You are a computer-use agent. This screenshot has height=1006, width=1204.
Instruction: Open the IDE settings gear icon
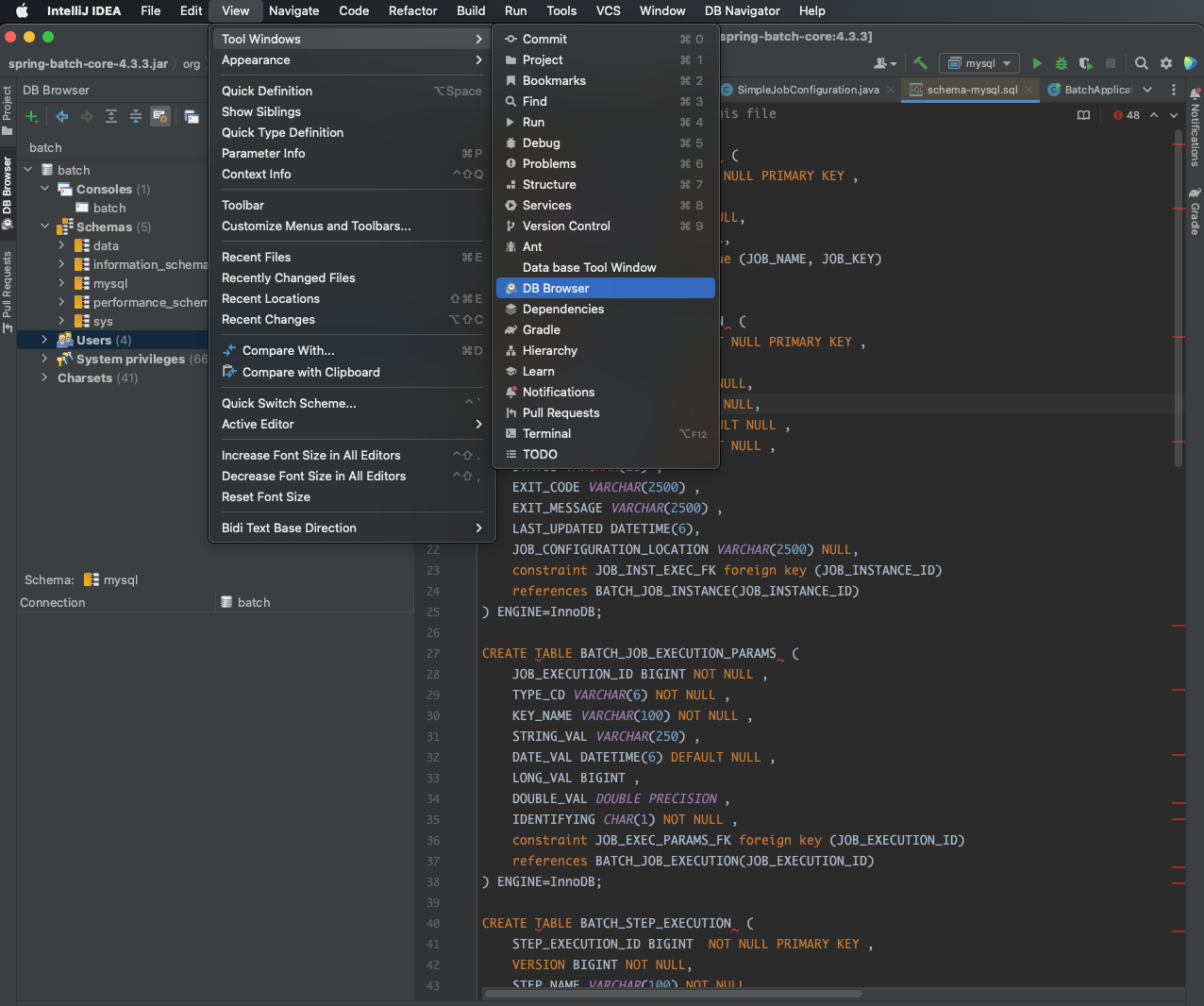click(1166, 63)
